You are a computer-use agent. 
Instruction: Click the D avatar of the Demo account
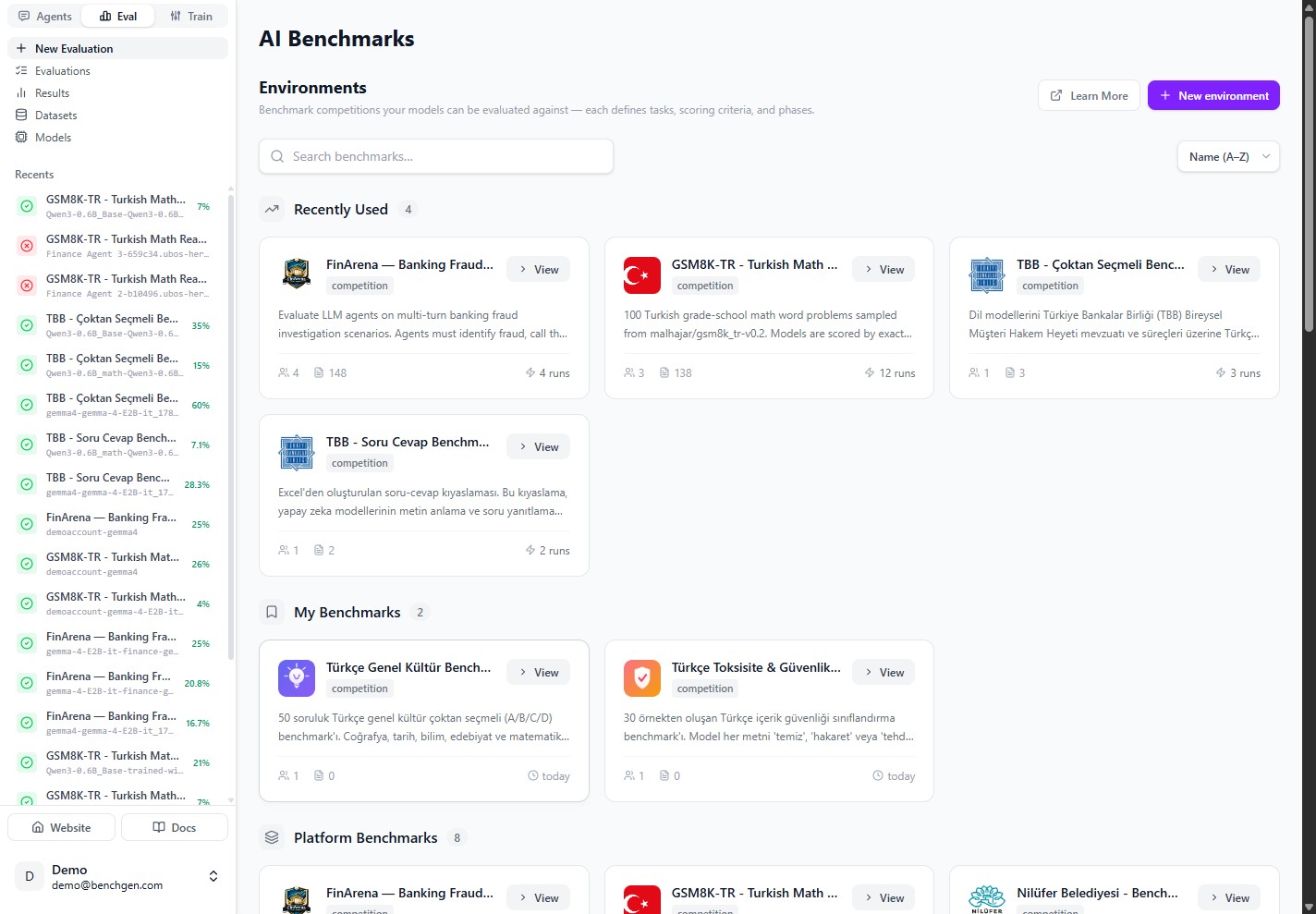[x=30, y=876]
